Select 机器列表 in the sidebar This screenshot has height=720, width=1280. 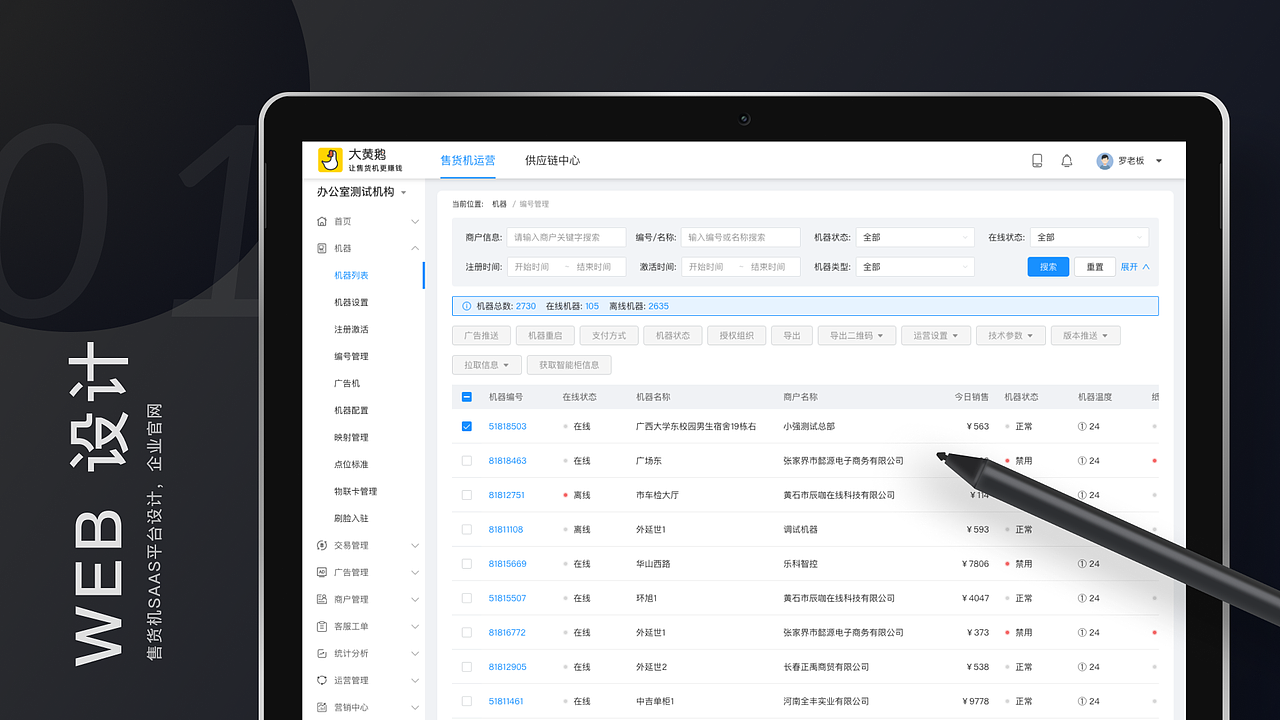351,275
